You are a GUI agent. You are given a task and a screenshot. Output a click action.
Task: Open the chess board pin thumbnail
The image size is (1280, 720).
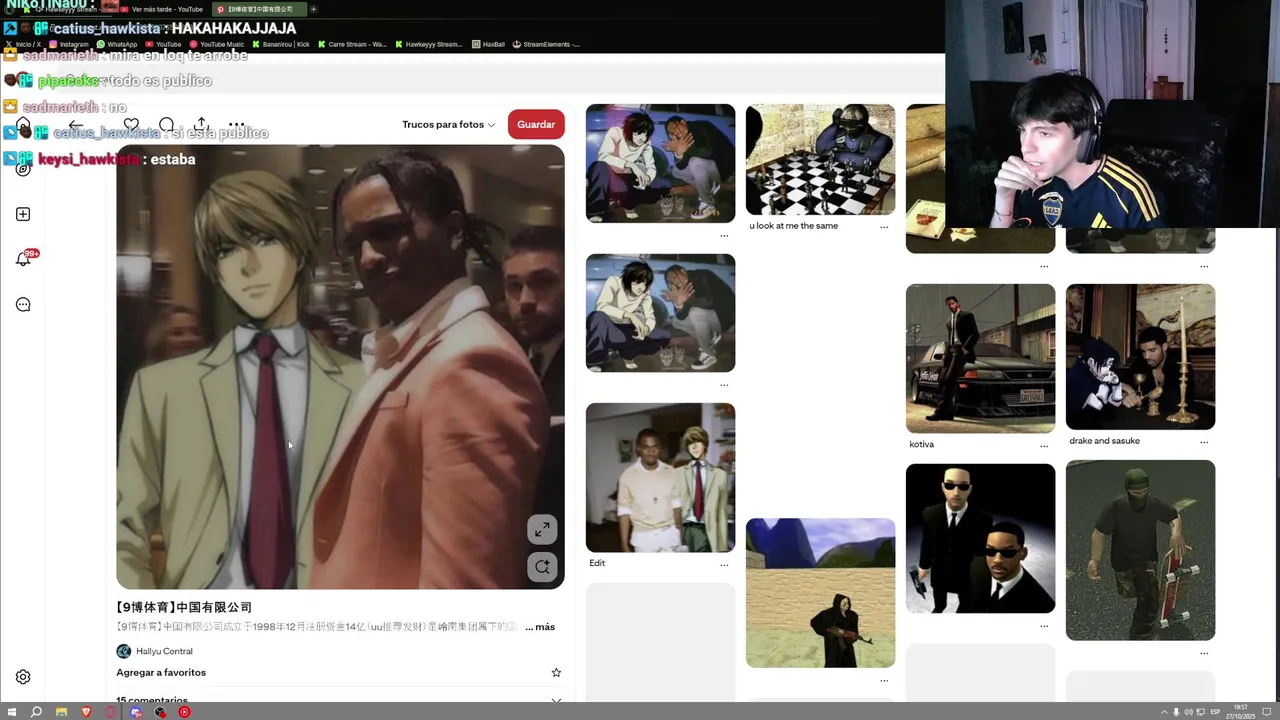[820, 159]
